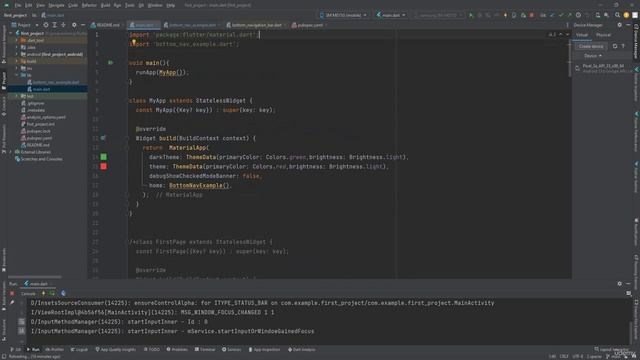The width and height of the screenshot is (640, 360).
Task: Hide the Device Manager panel
Action: 628,25
